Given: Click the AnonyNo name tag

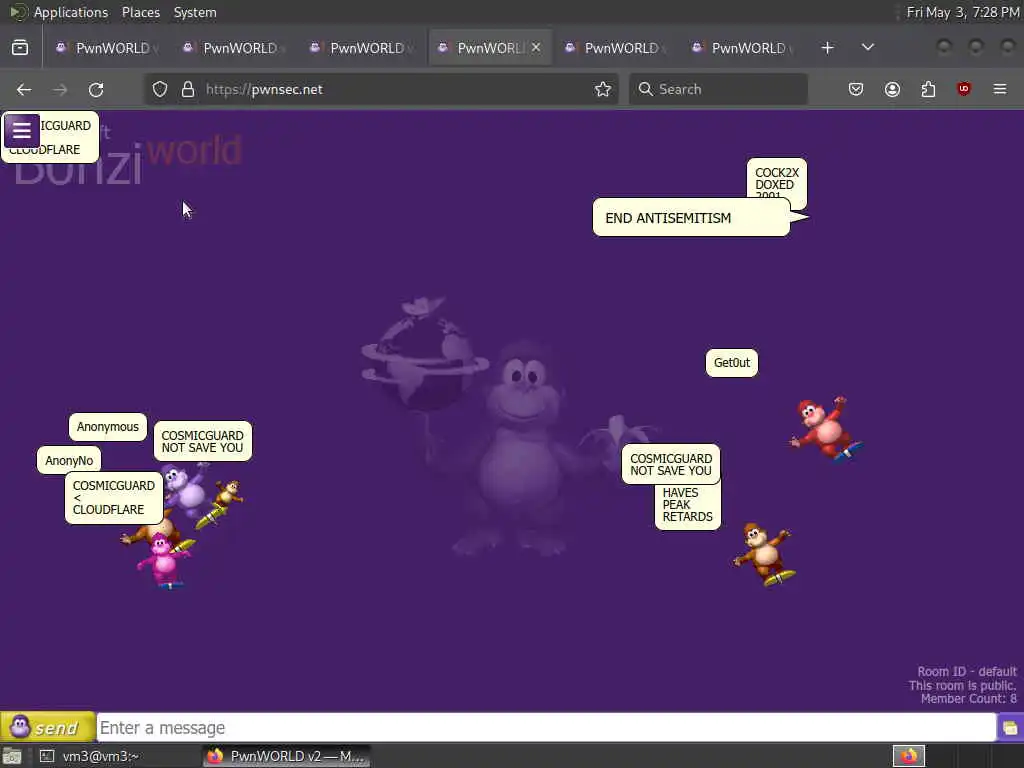Looking at the screenshot, I should [x=69, y=460].
